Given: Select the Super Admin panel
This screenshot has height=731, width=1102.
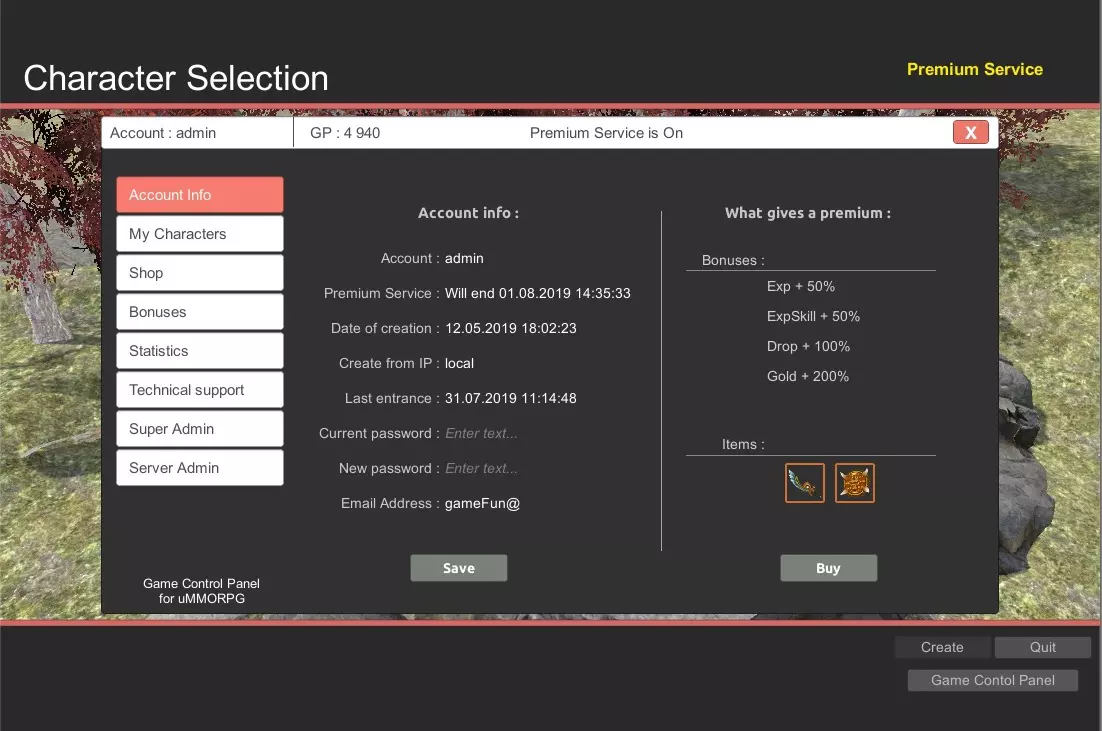Looking at the screenshot, I should tap(199, 428).
